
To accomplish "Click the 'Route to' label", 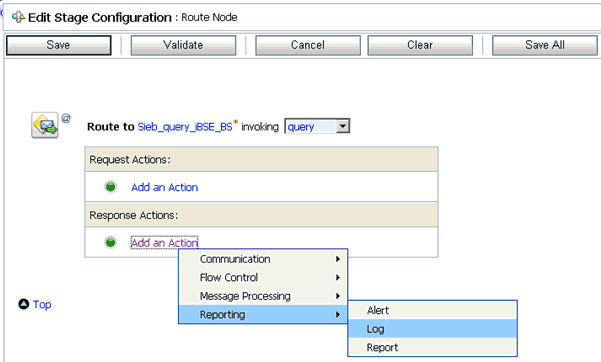I will (111, 127).
